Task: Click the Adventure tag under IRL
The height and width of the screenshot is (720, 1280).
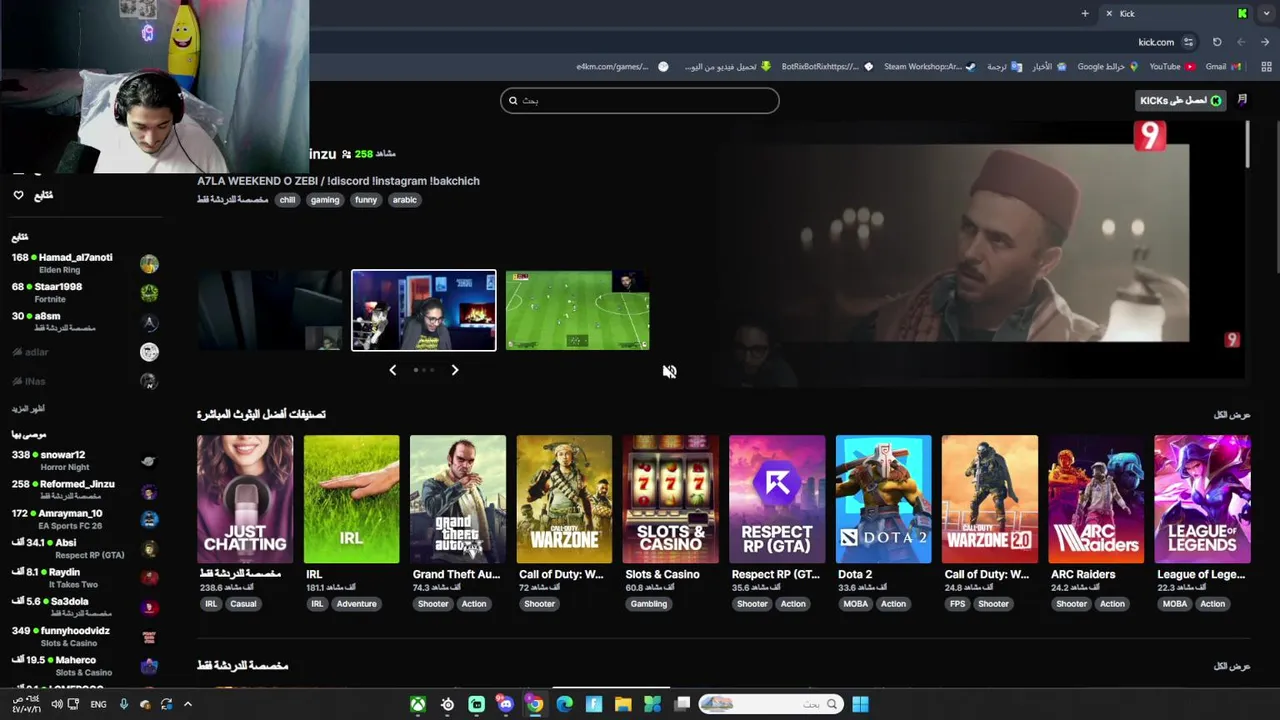Action: tap(357, 604)
